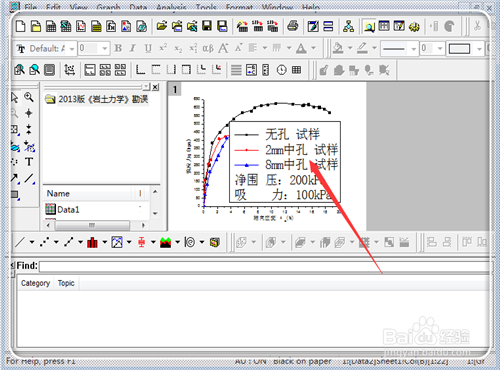Image resolution: width=500 pixels, height=370 pixels.
Task: Click the Line Color pencil button
Action: (362, 48)
